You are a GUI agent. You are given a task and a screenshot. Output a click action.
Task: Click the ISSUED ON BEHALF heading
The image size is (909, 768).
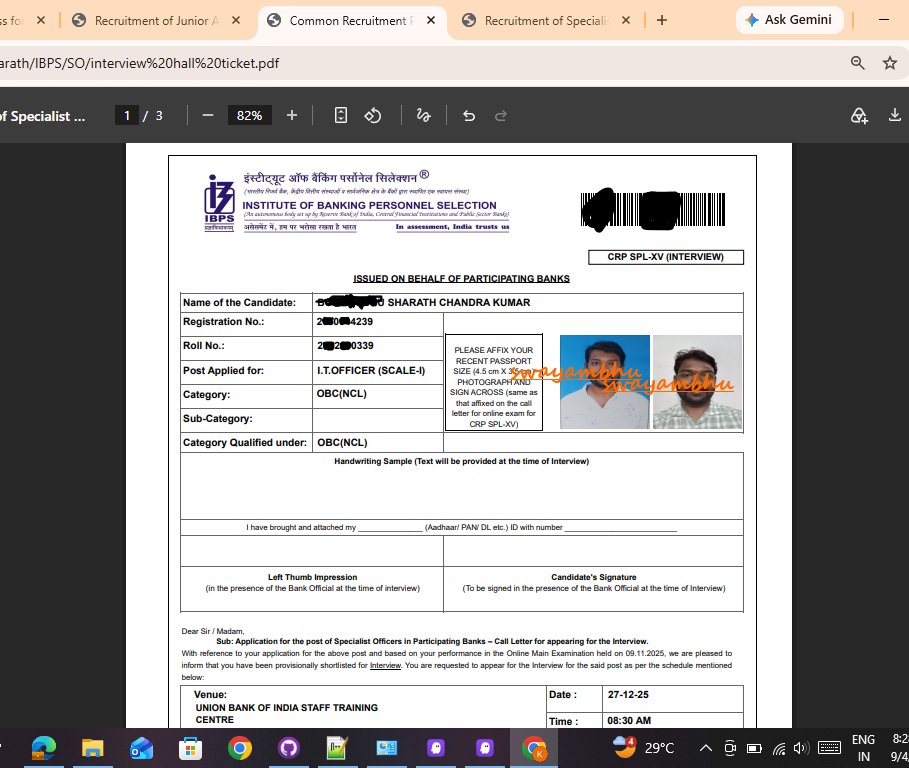click(x=461, y=279)
